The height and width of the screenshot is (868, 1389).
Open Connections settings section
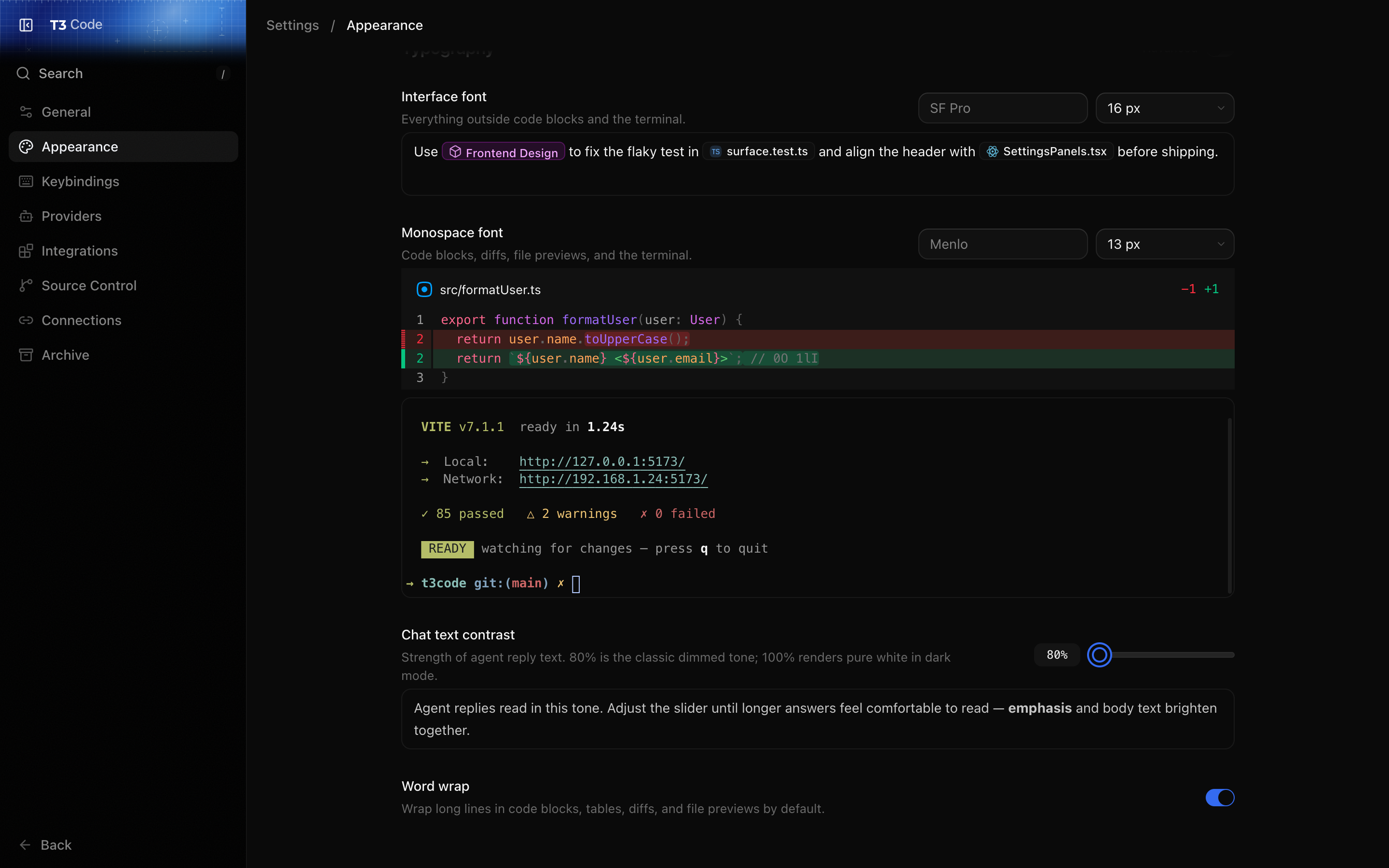point(123,320)
